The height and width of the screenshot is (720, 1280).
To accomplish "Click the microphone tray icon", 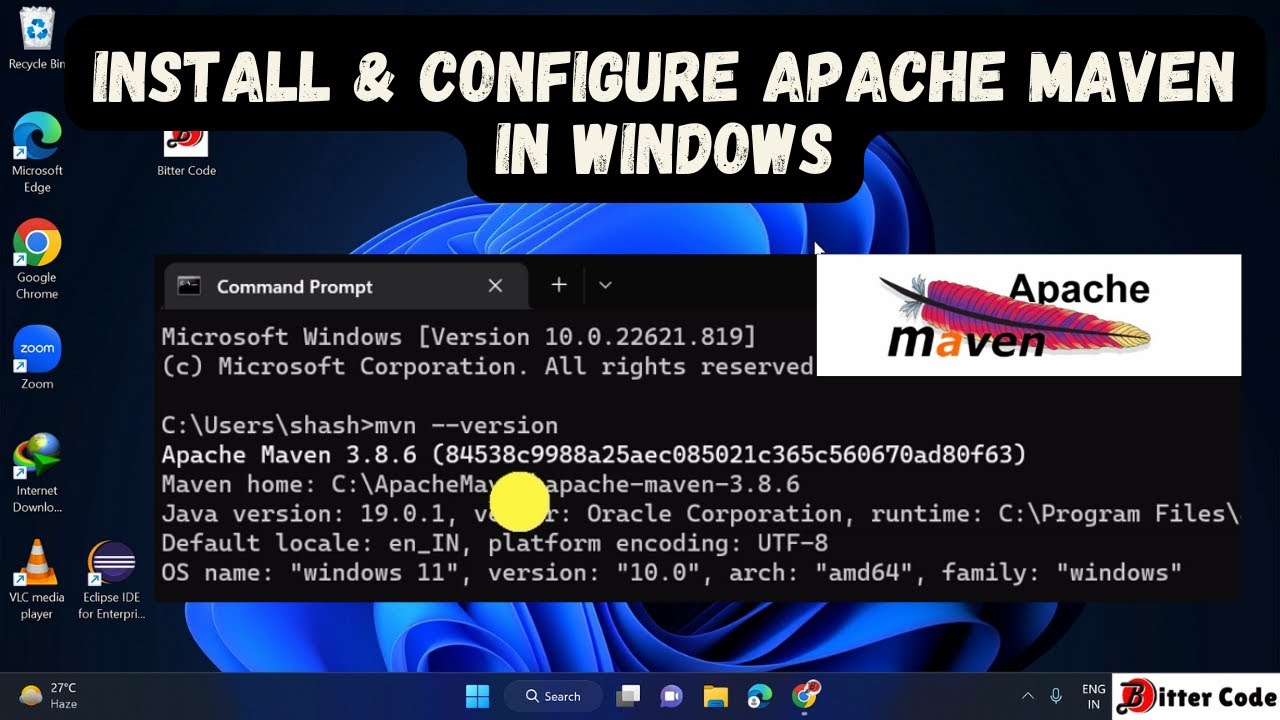I will [x=1056, y=696].
